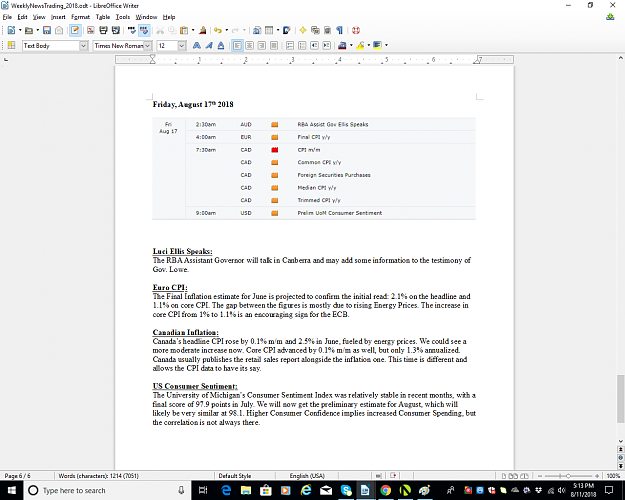Open the Window menu
This screenshot has width=625, height=500.
(x=146, y=17)
